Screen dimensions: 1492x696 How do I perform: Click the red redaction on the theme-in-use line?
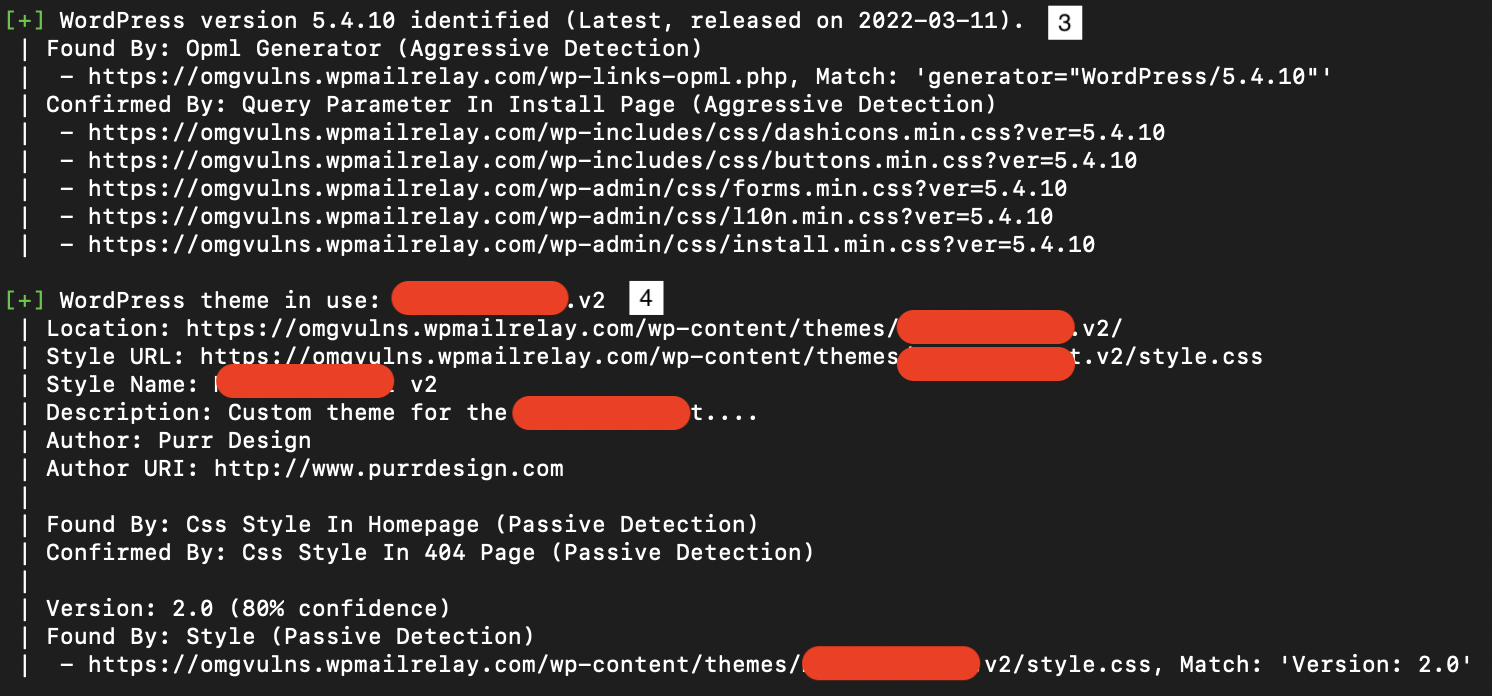[480, 299]
